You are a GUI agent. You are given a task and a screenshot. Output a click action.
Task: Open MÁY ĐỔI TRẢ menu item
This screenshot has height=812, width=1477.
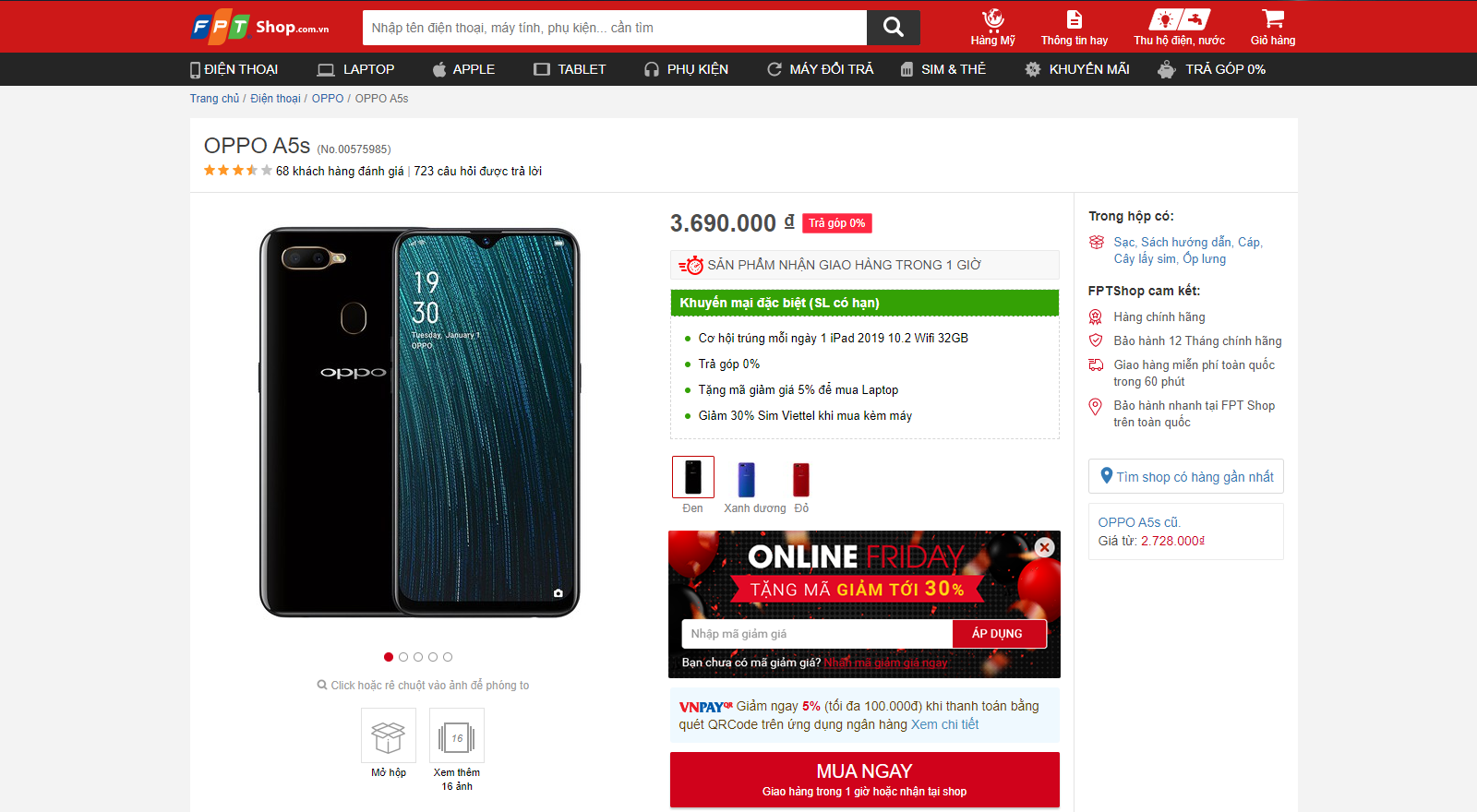[820, 69]
